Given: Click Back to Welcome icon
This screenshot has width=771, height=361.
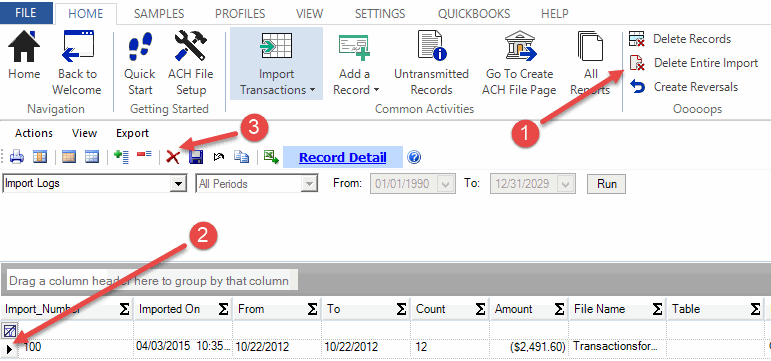Looking at the screenshot, I should click(x=78, y=47).
